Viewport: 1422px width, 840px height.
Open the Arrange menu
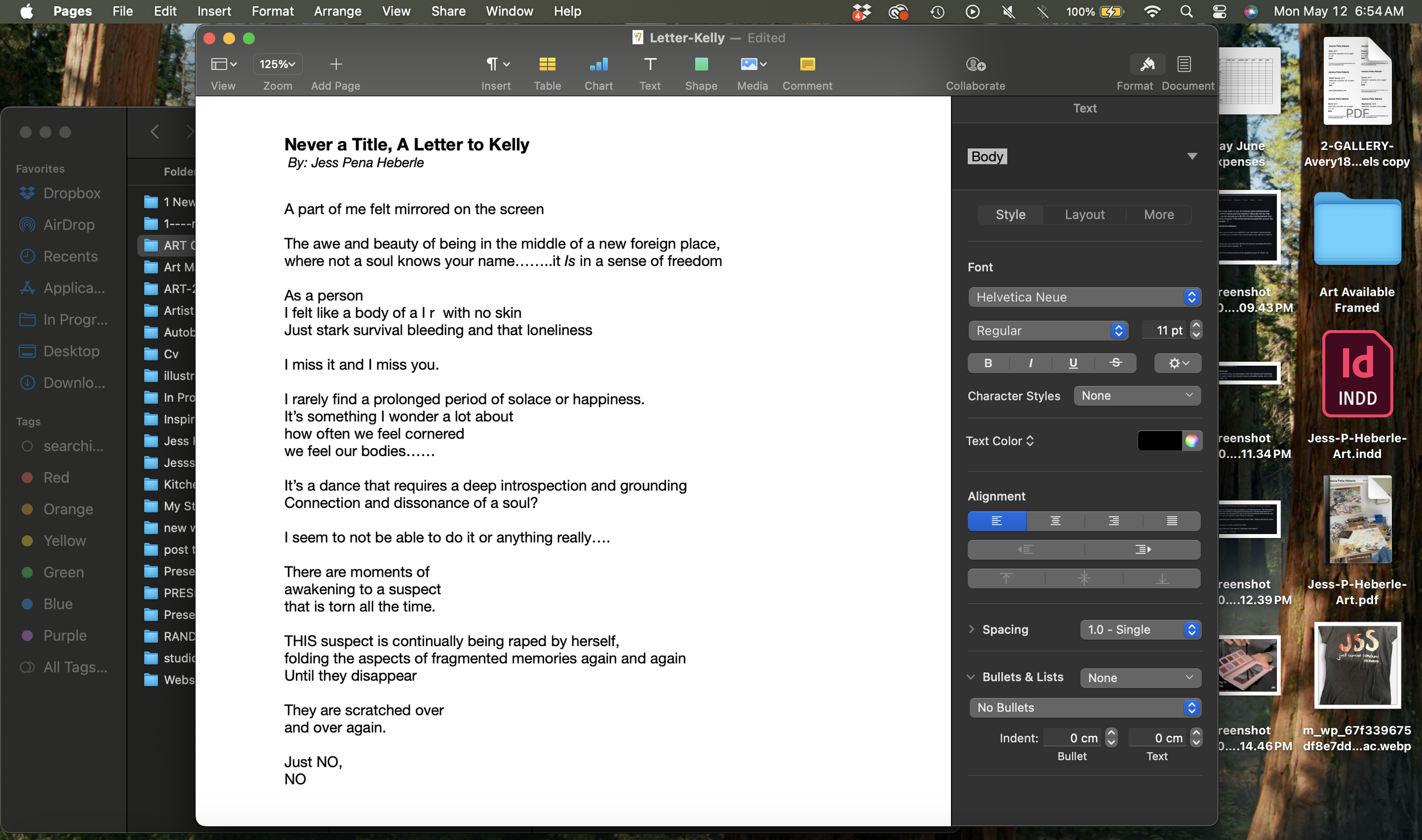pos(337,11)
